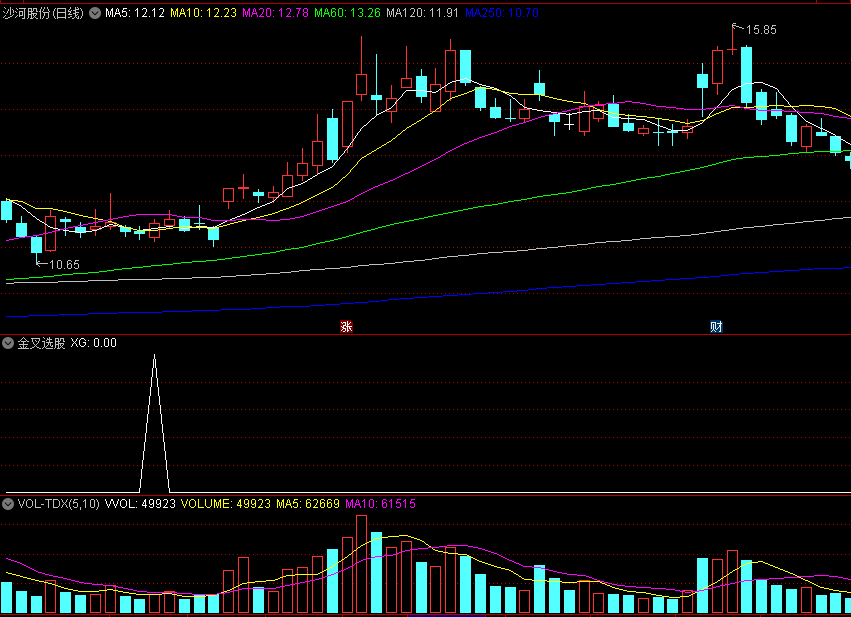Select the 沙河股份(日线) chart title
This screenshot has width=851, height=617.
point(43,13)
